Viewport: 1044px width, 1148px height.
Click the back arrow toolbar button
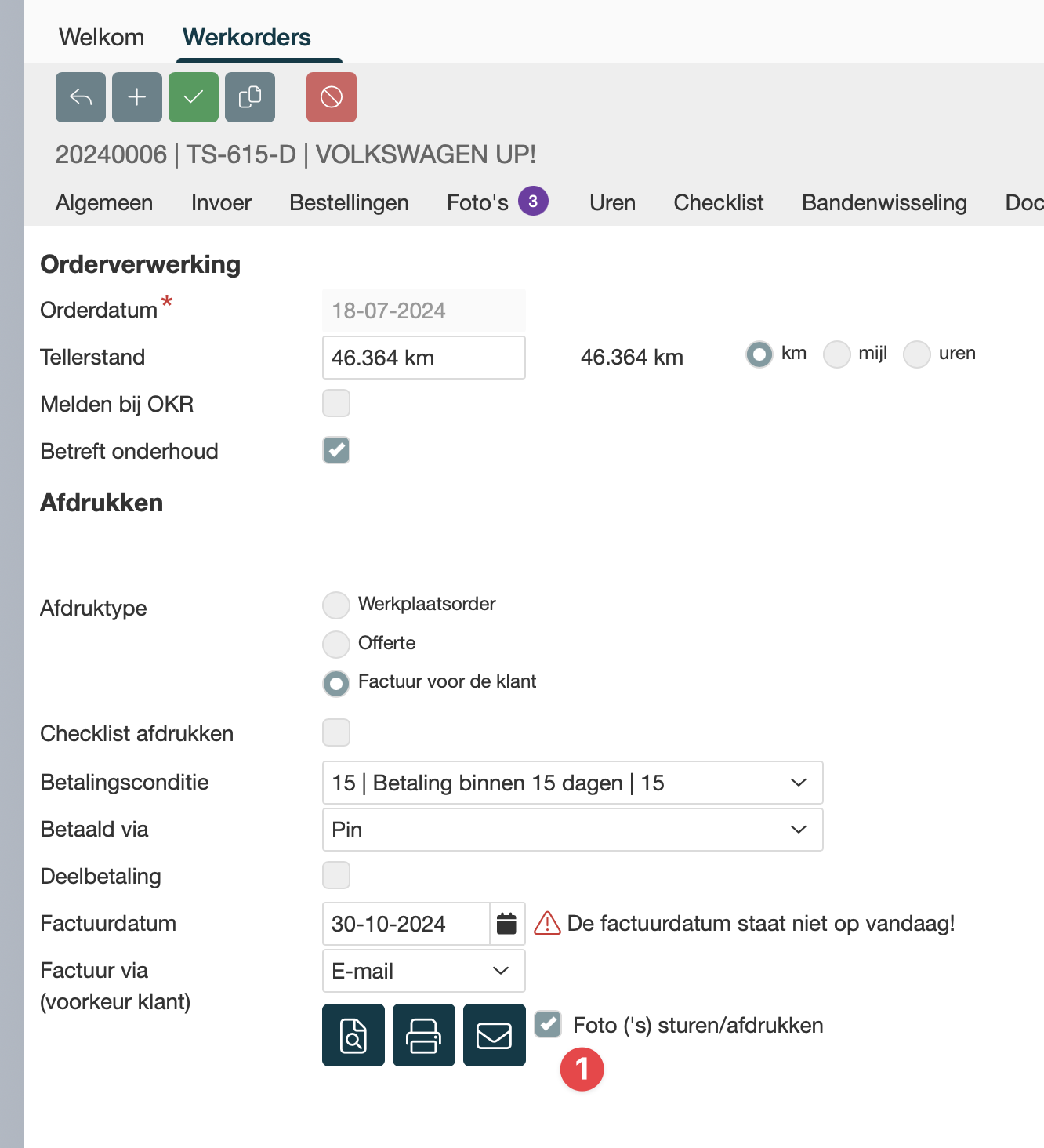81,97
